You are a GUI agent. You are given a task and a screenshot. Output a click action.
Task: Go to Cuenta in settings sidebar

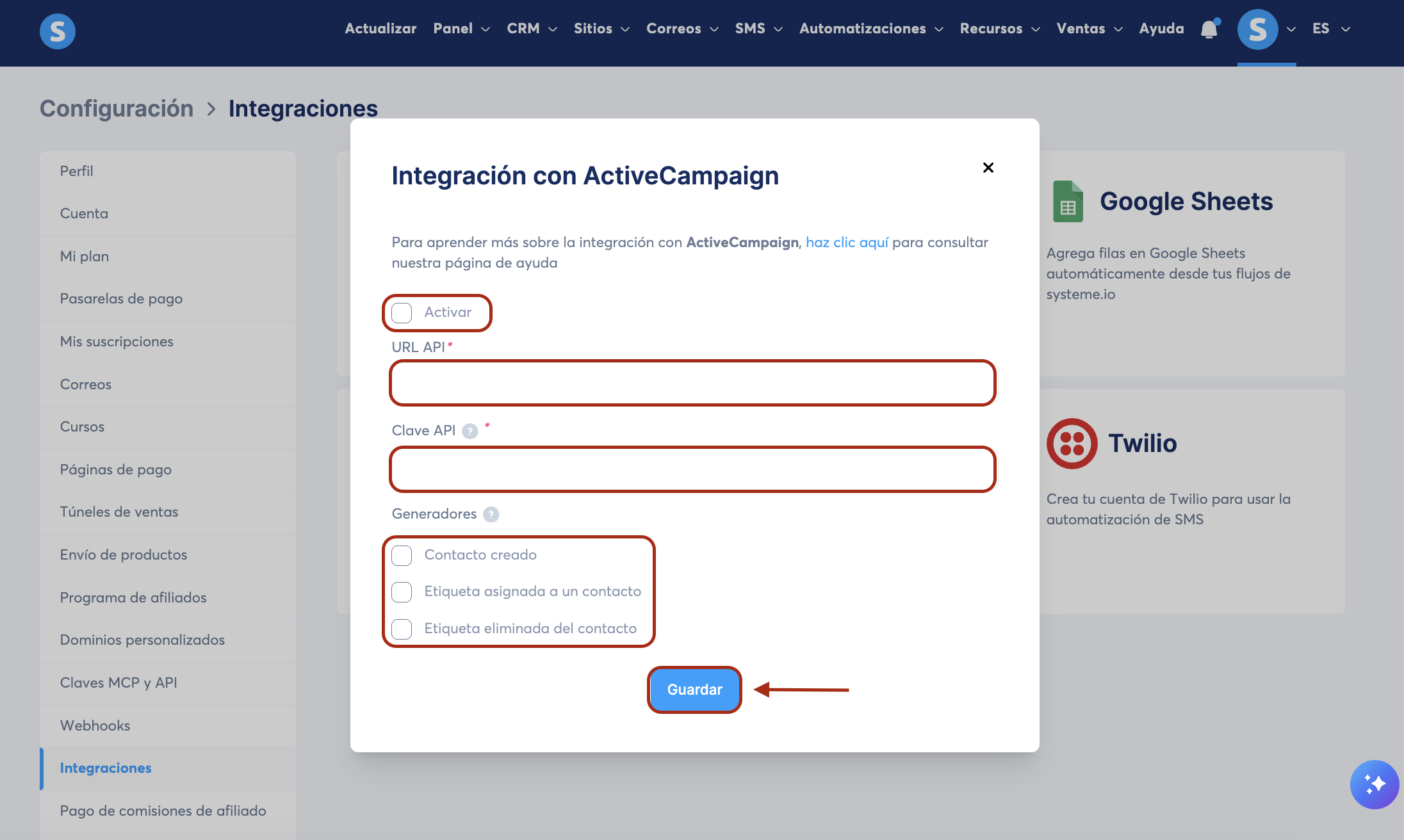168,214
